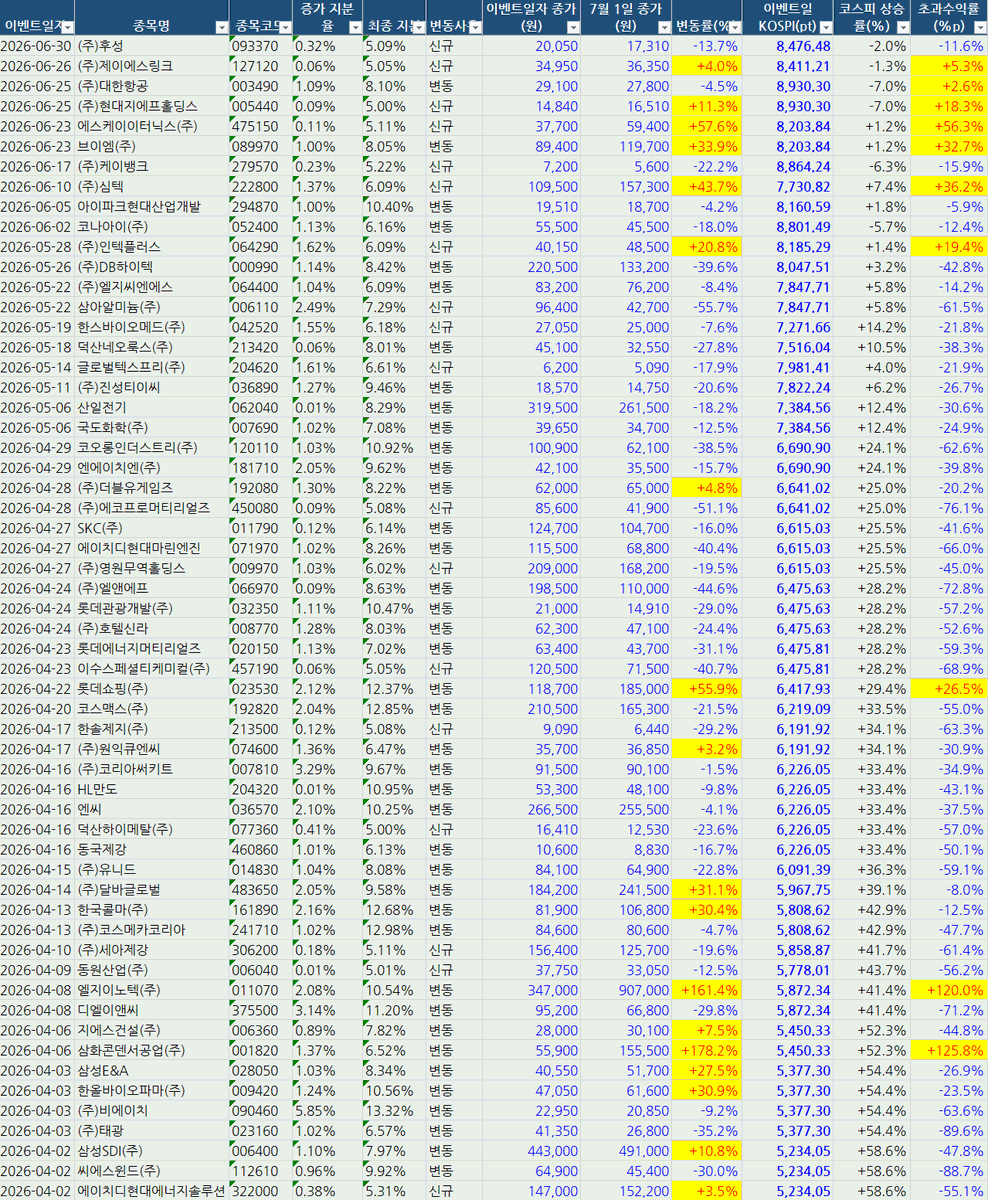Select the 5.85% stake increase cell
Screen dimensions: 988x1200
(x=327, y=1109)
